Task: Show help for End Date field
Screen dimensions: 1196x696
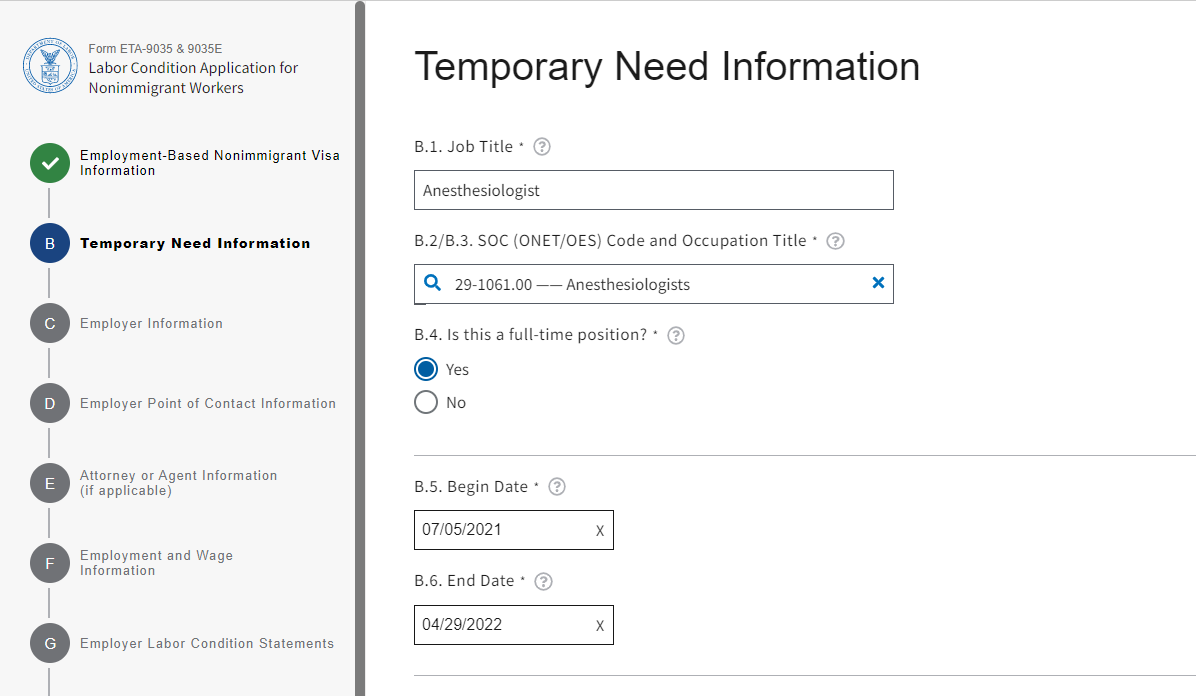Action: pyautogui.click(x=544, y=581)
